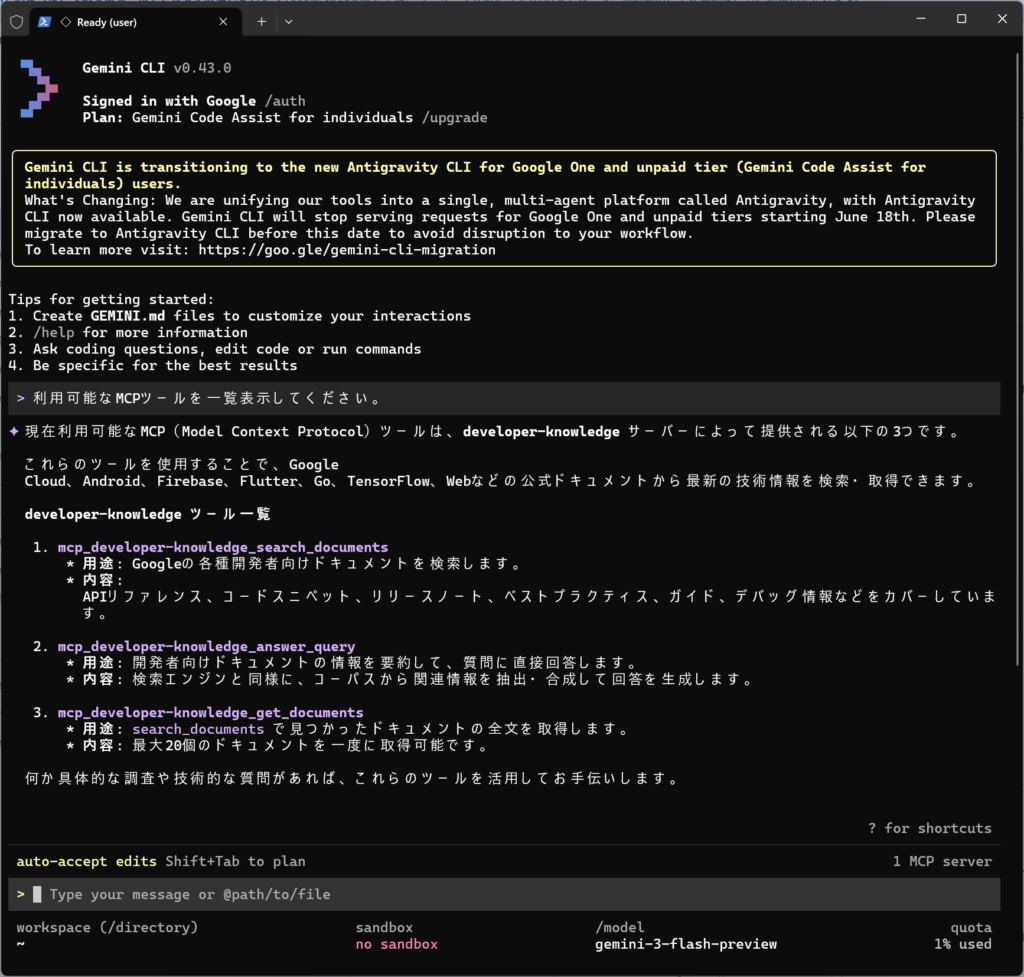
Task: Close the 'Ready (user)' tab
Action: point(223,22)
